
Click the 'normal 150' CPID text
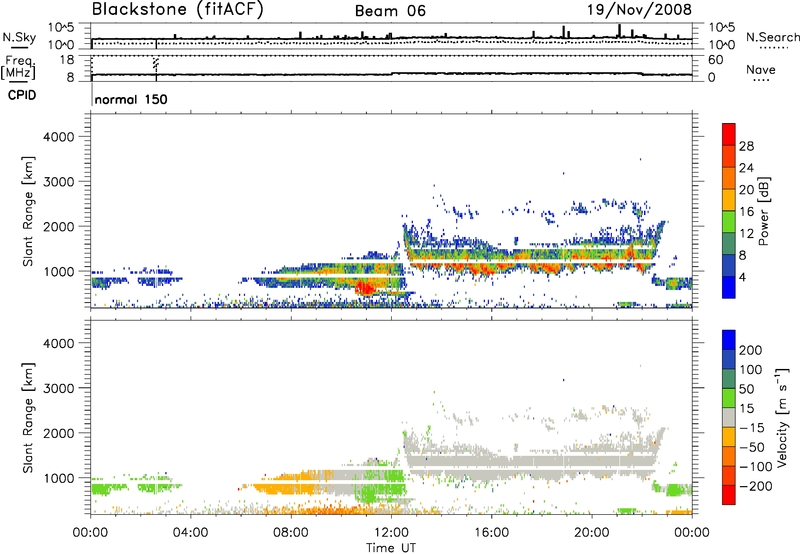click(x=131, y=99)
